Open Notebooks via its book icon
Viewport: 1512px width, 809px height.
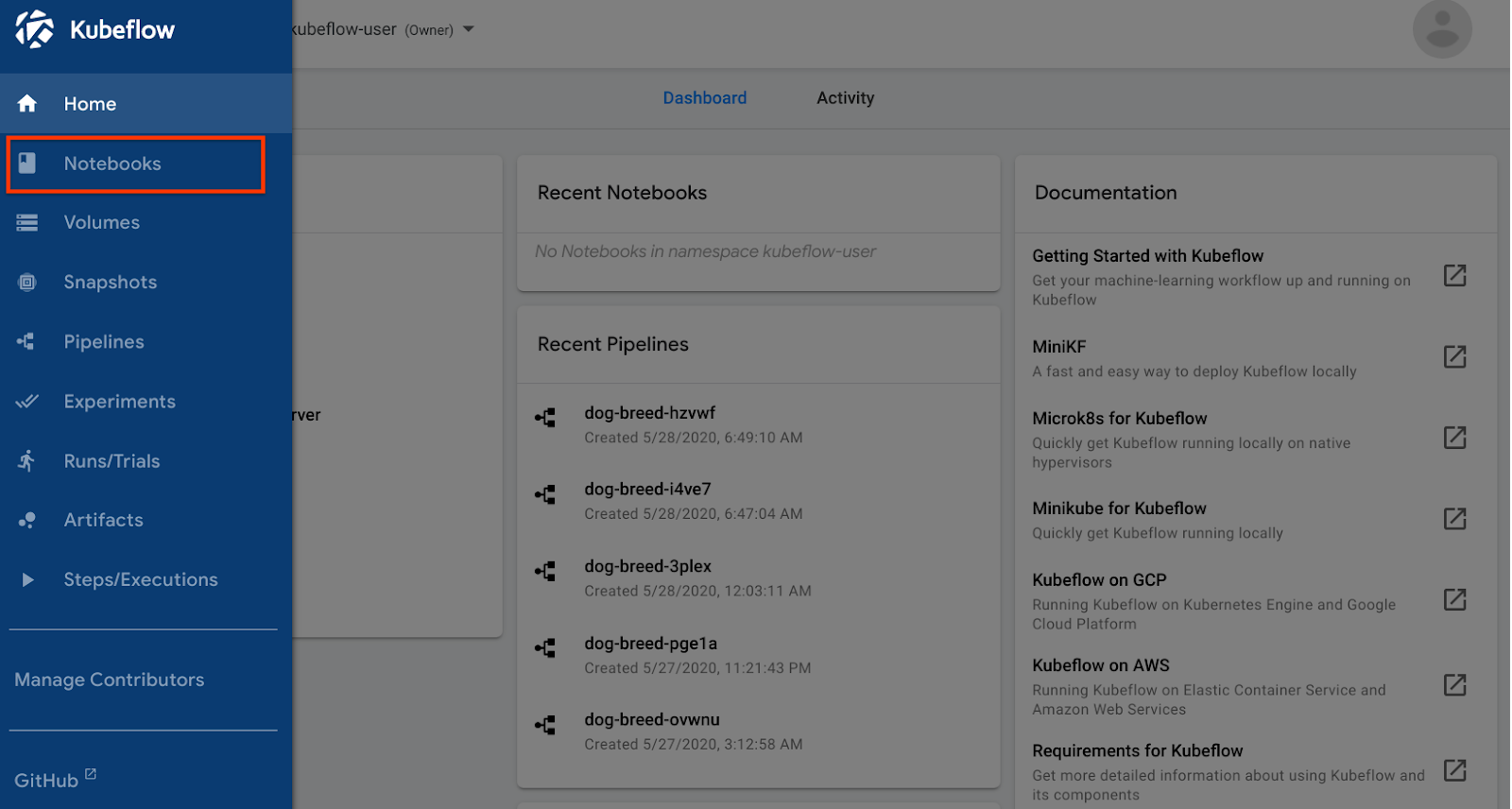[x=27, y=164]
